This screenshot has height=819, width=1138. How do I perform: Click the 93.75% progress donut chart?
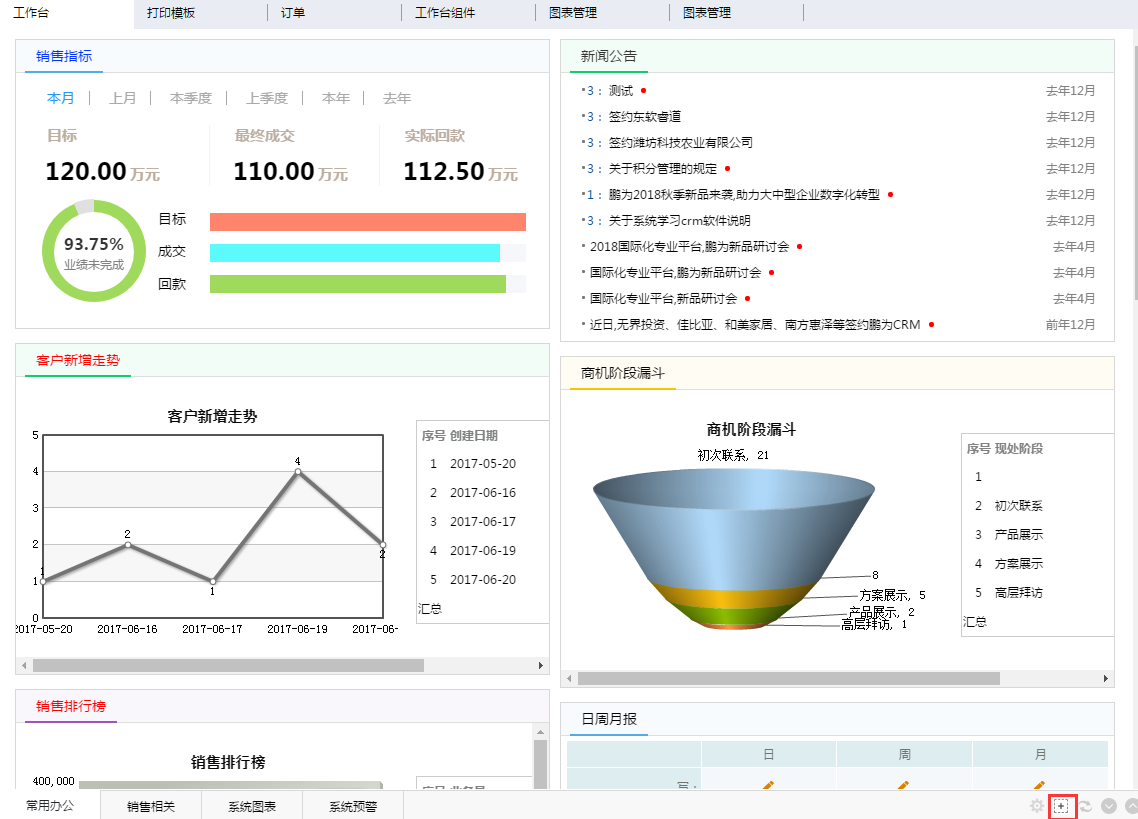[94, 251]
